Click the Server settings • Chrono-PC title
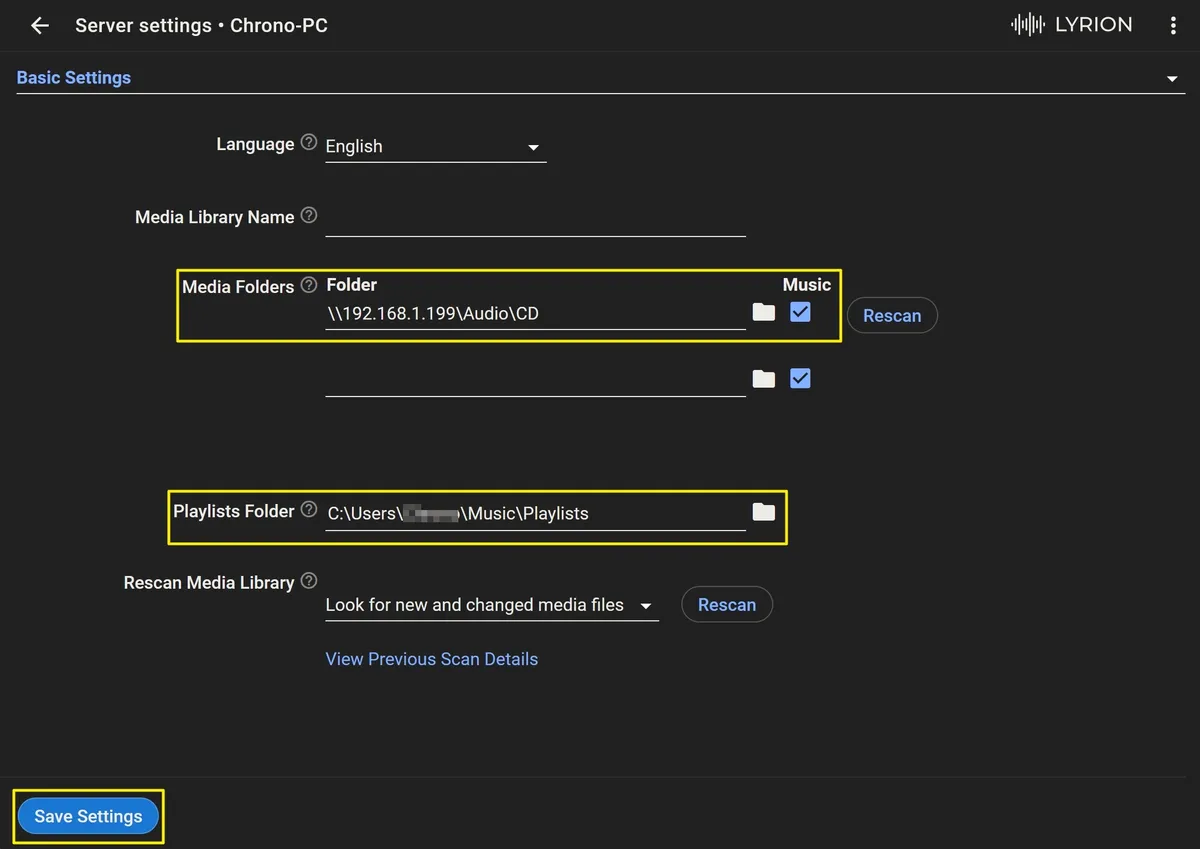 (201, 26)
